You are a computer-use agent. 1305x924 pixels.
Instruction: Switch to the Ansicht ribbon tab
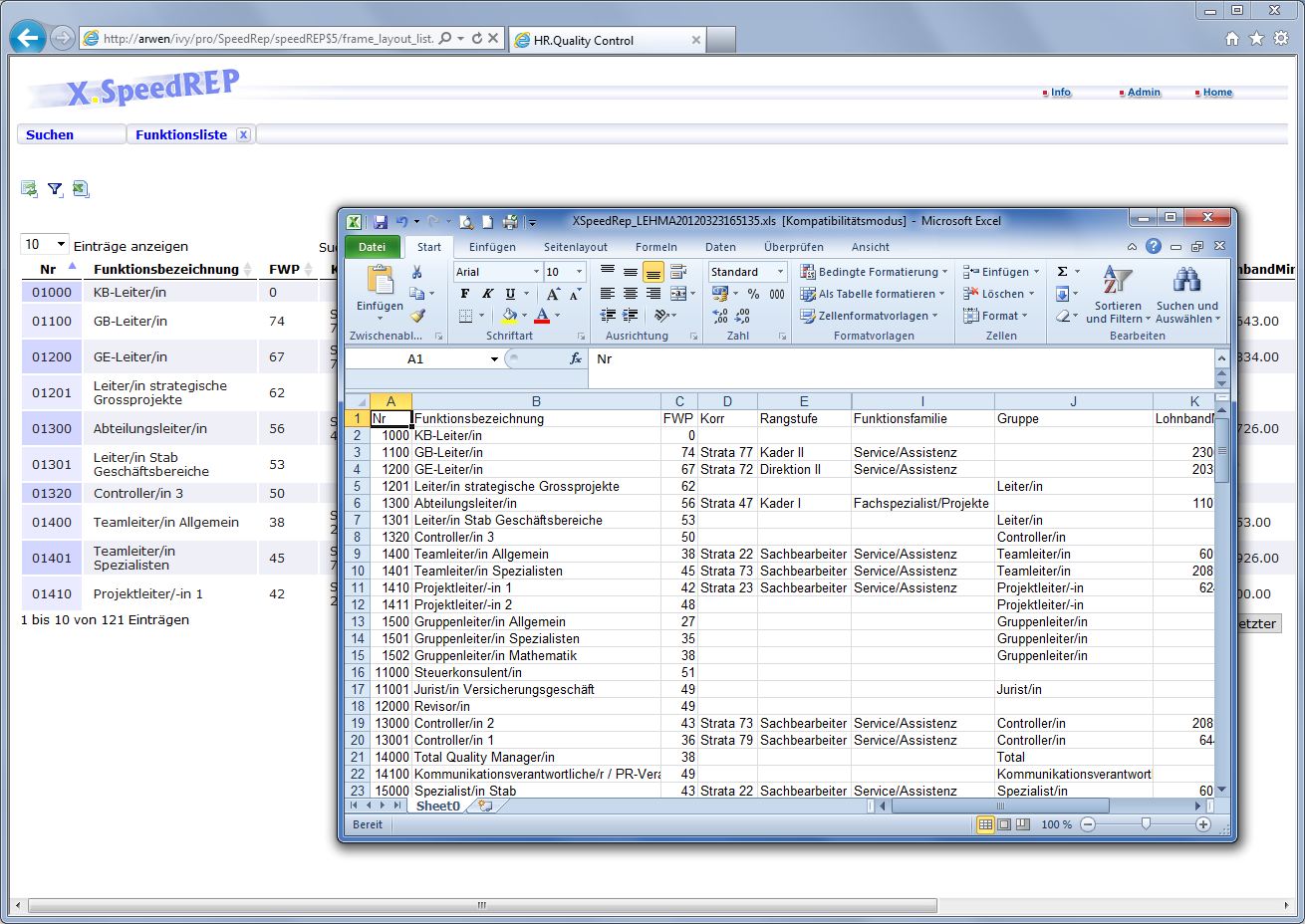pos(870,247)
